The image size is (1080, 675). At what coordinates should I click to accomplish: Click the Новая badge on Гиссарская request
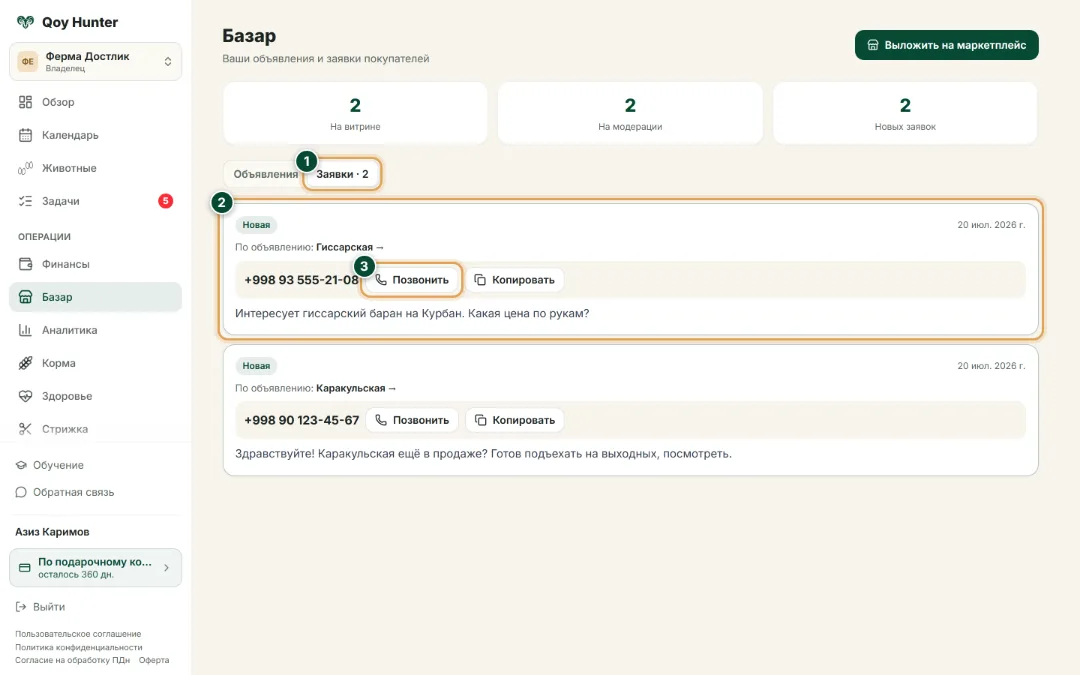256,225
